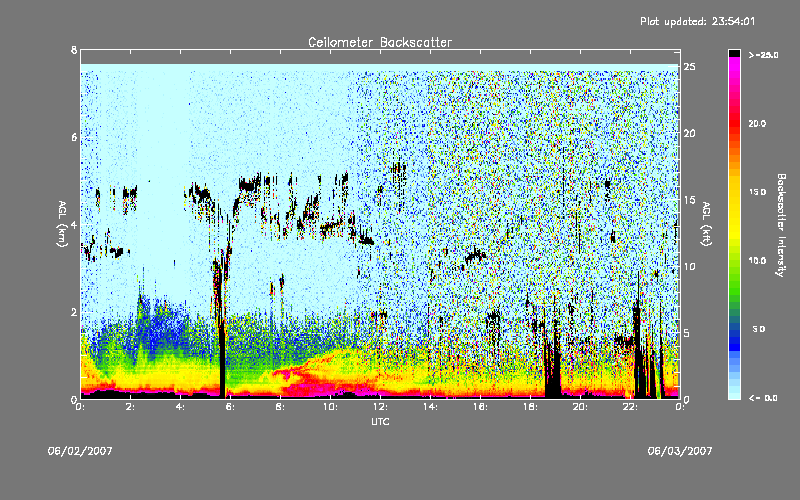
Task: Click the '4' tick on km axis
Action: [74, 224]
